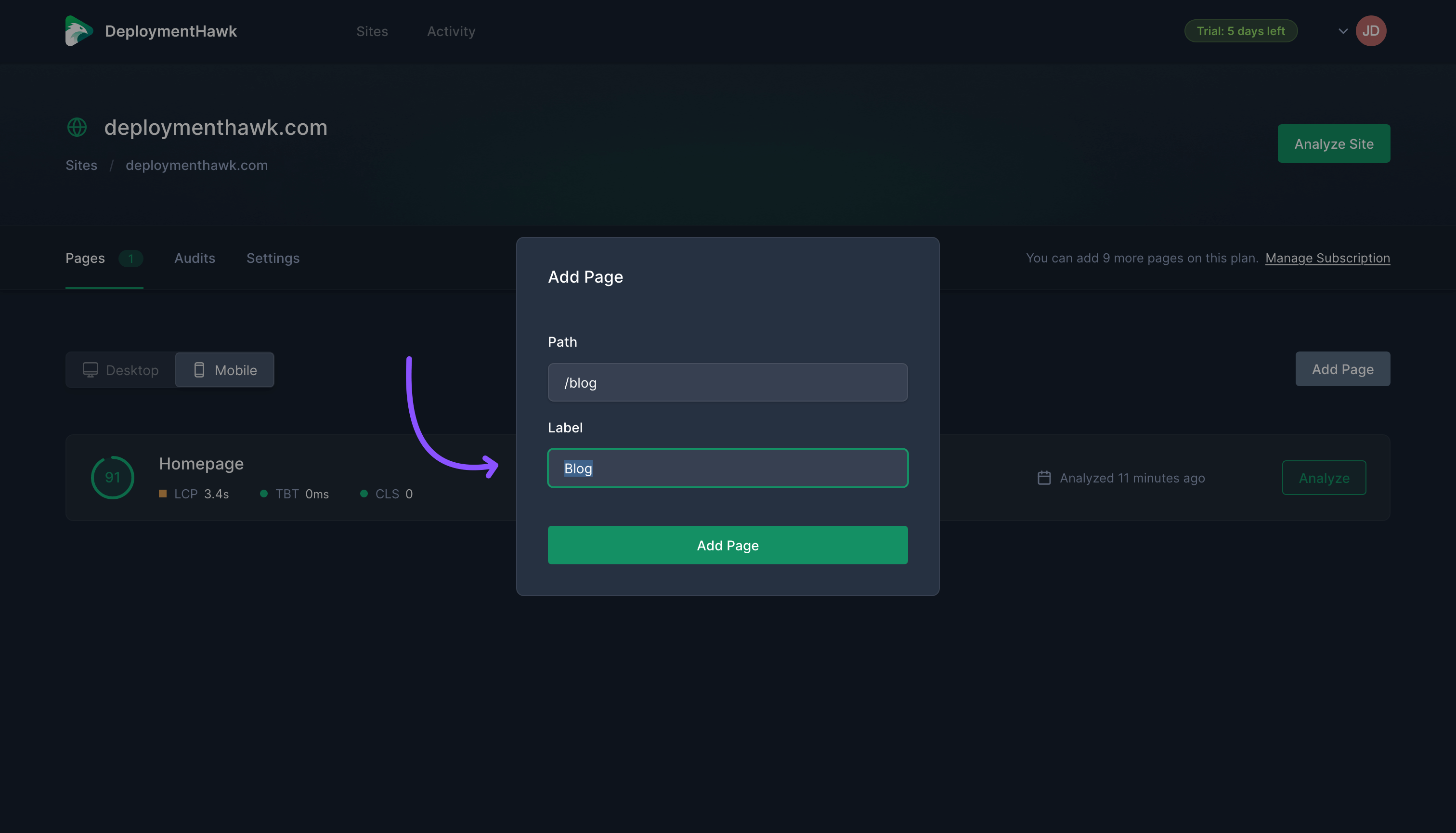Click the DeploymentHawk brand name

pyautogui.click(x=170, y=31)
